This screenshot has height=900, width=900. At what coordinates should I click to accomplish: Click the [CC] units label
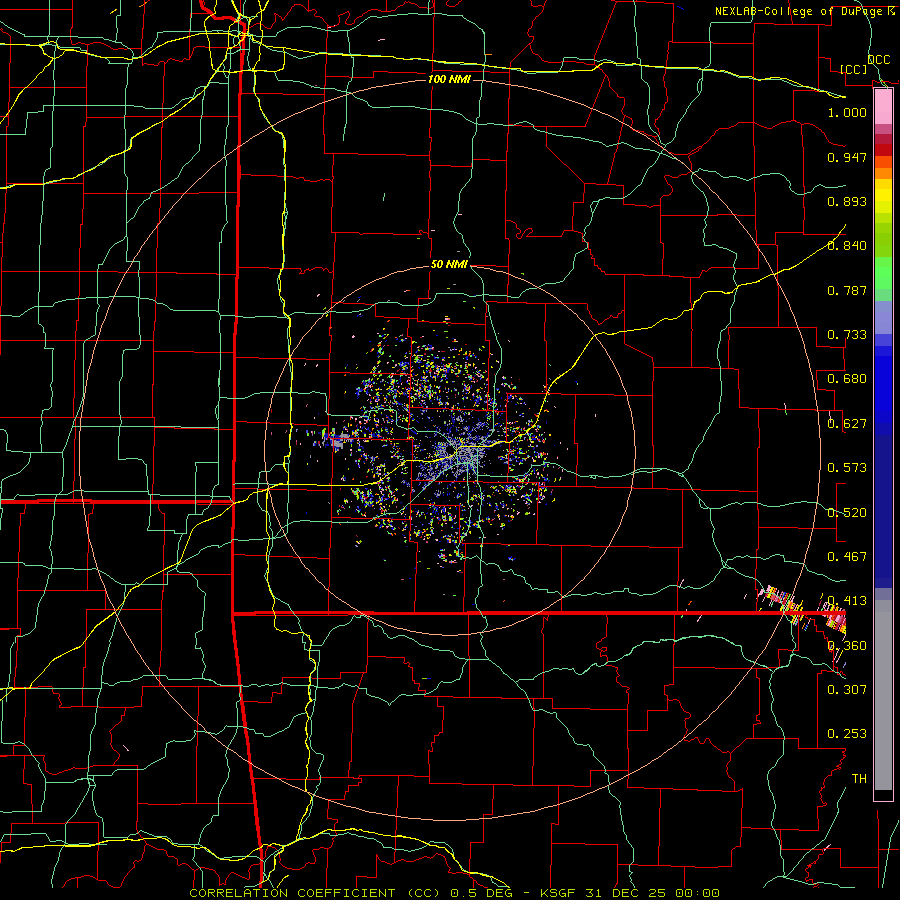point(854,69)
